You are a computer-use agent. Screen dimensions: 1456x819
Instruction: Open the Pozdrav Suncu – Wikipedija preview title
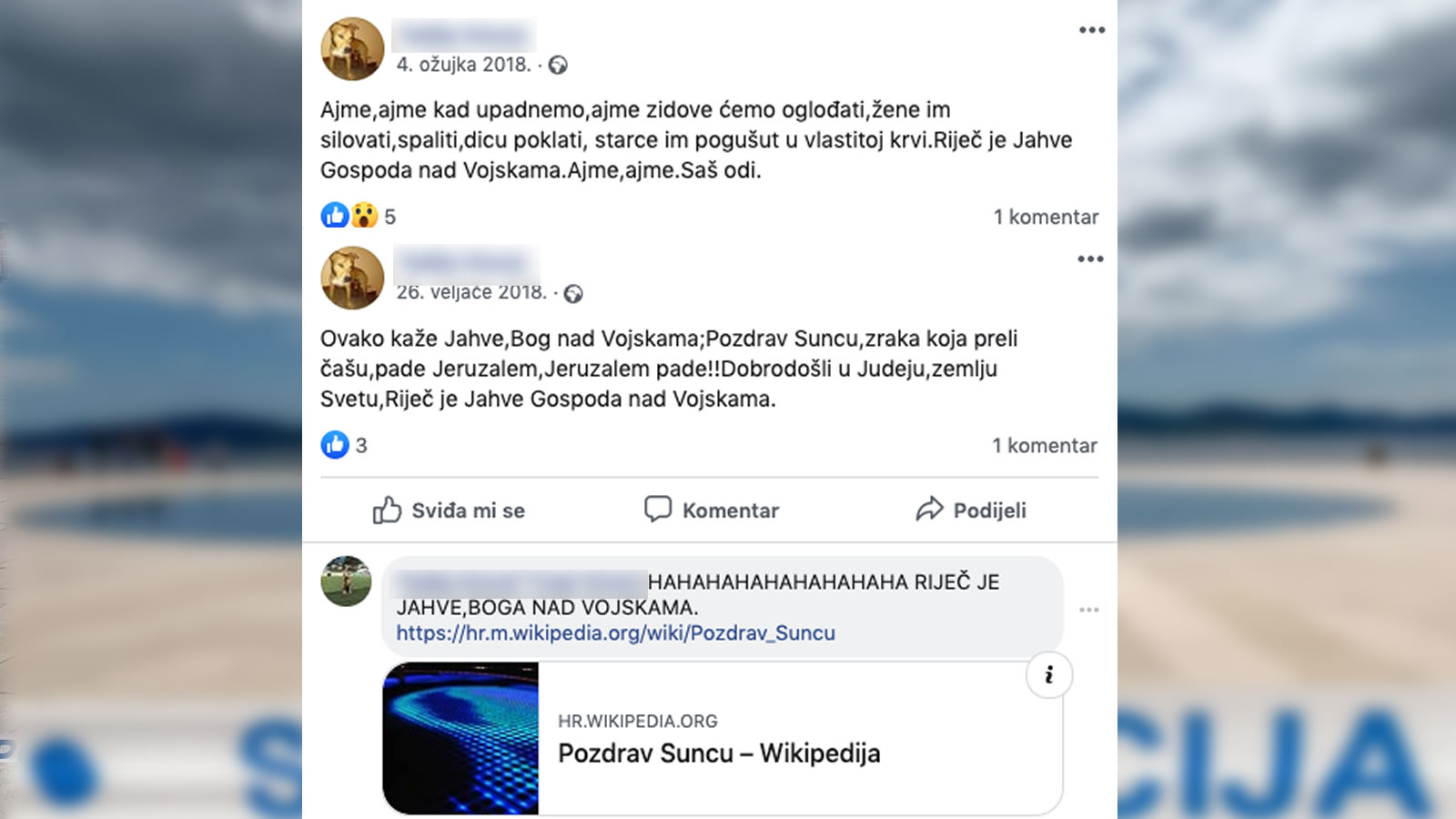[x=719, y=753]
